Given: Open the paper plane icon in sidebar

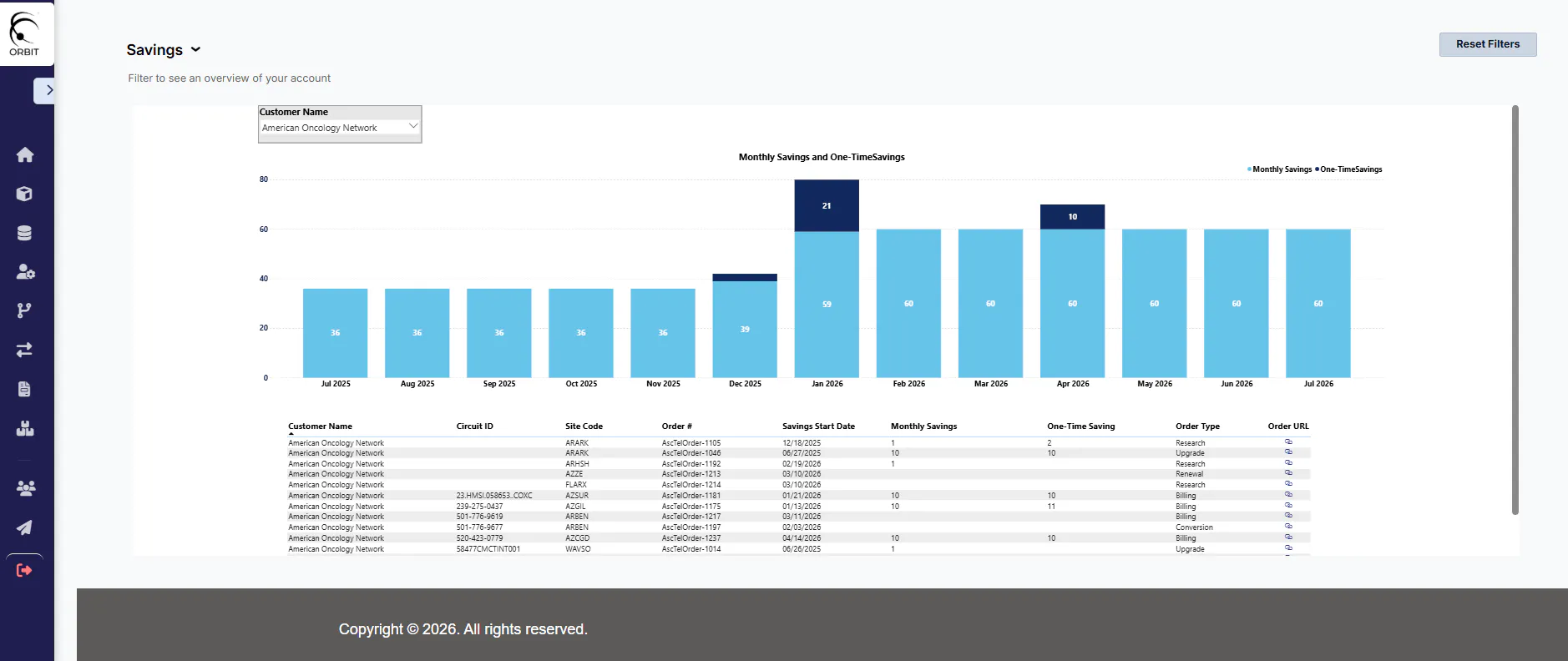Looking at the screenshot, I should 25,527.
